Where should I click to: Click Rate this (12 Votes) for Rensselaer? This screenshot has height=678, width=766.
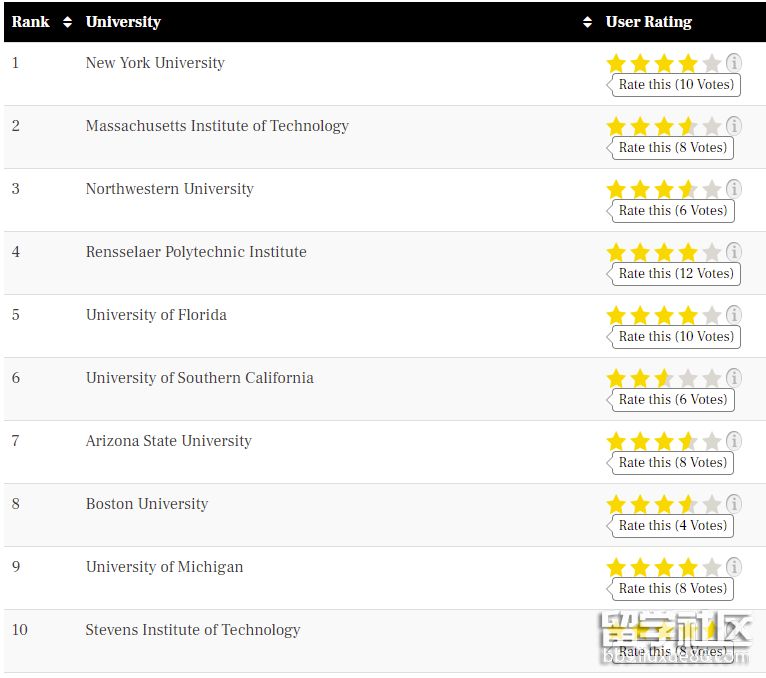(676, 274)
